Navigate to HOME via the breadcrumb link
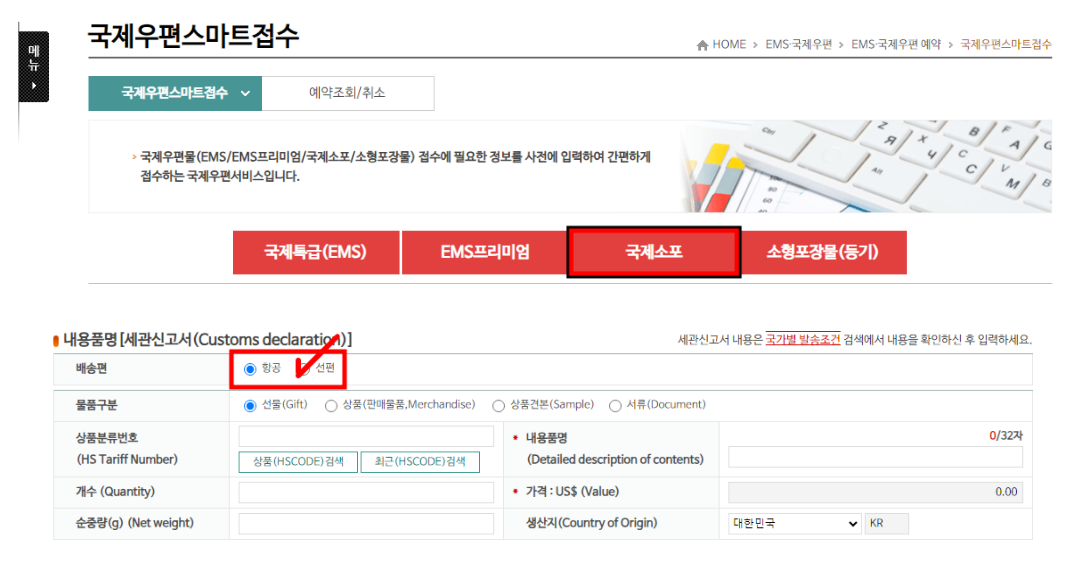This screenshot has width=1080, height=580. point(728,44)
